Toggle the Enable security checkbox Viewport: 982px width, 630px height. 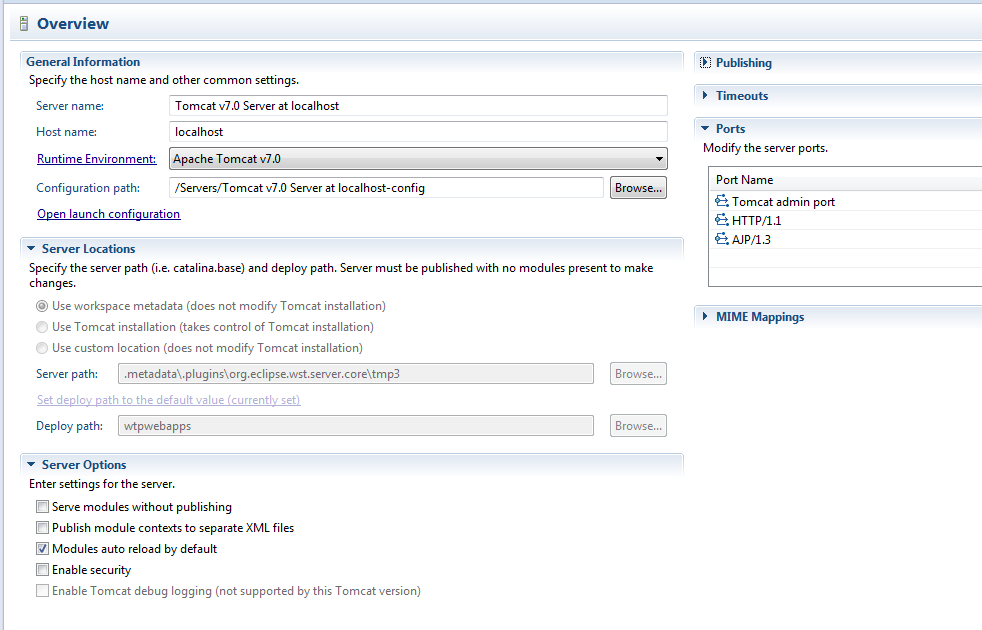(42, 570)
